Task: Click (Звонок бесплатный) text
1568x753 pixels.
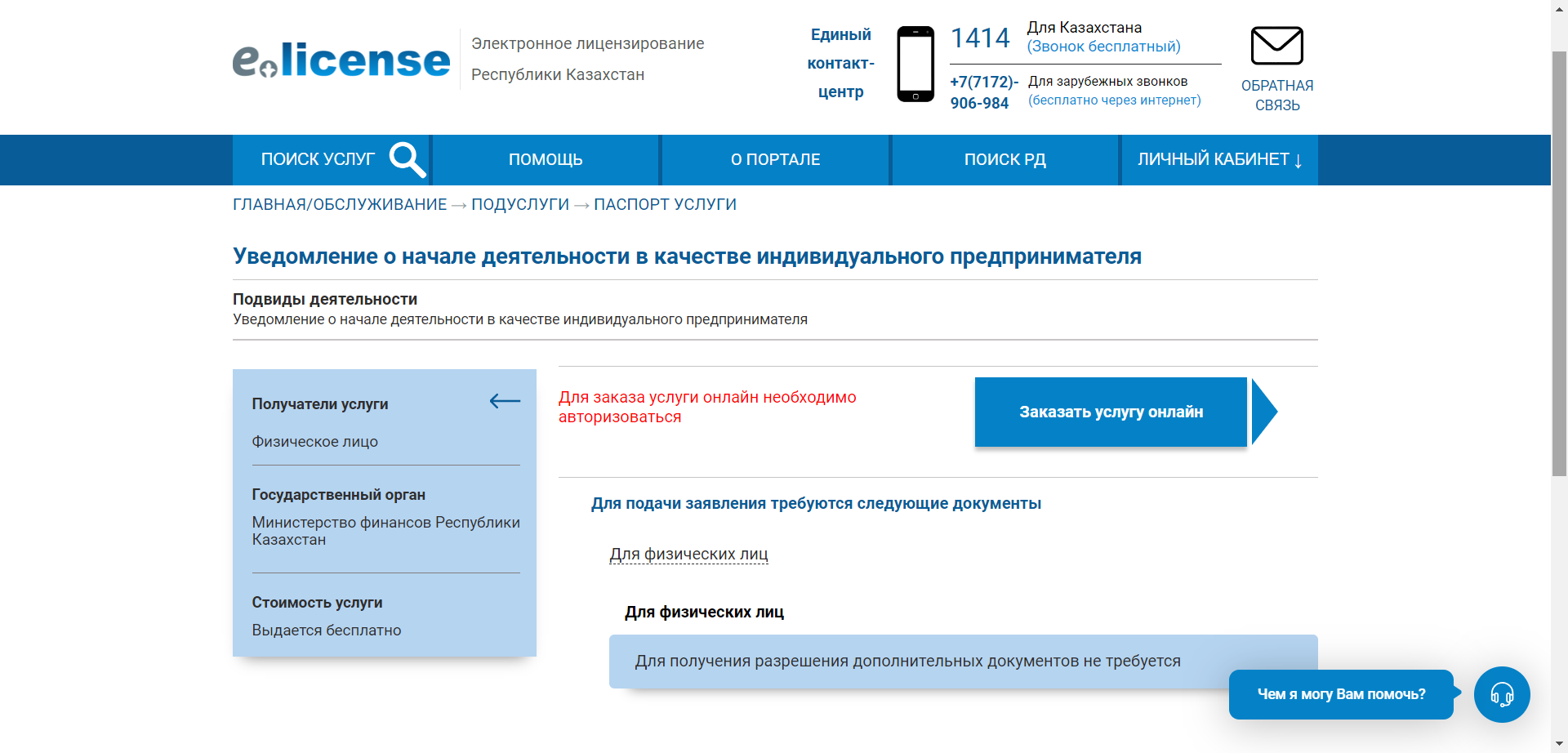Action: point(1103,47)
